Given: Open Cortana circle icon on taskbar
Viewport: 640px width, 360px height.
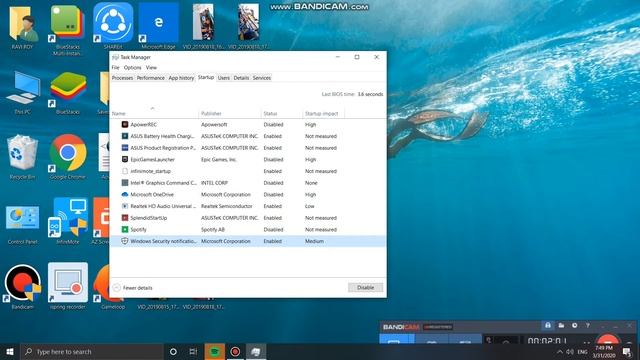Looking at the screenshot, I should tap(173, 351).
